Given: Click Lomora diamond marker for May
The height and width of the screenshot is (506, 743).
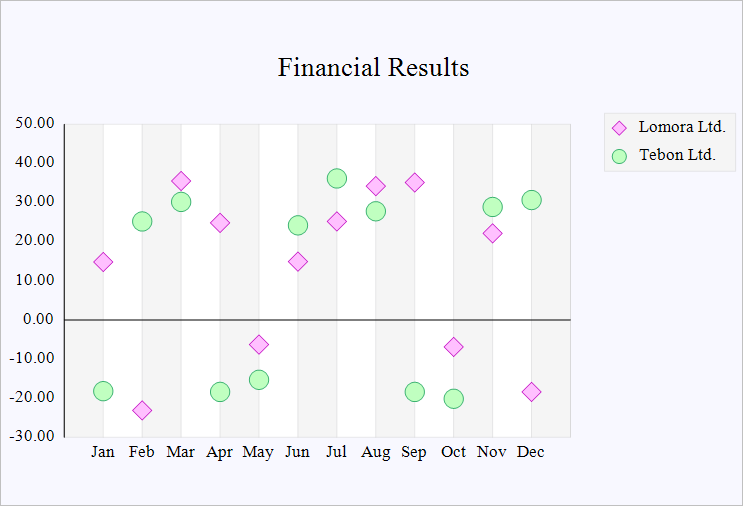Looking at the screenshot, I should coord(259,344).
